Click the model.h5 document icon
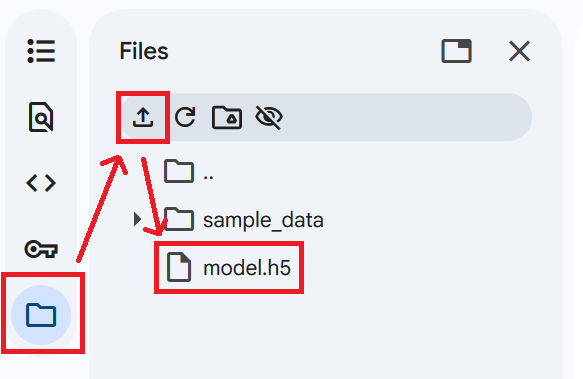 [x=179, y=267]
